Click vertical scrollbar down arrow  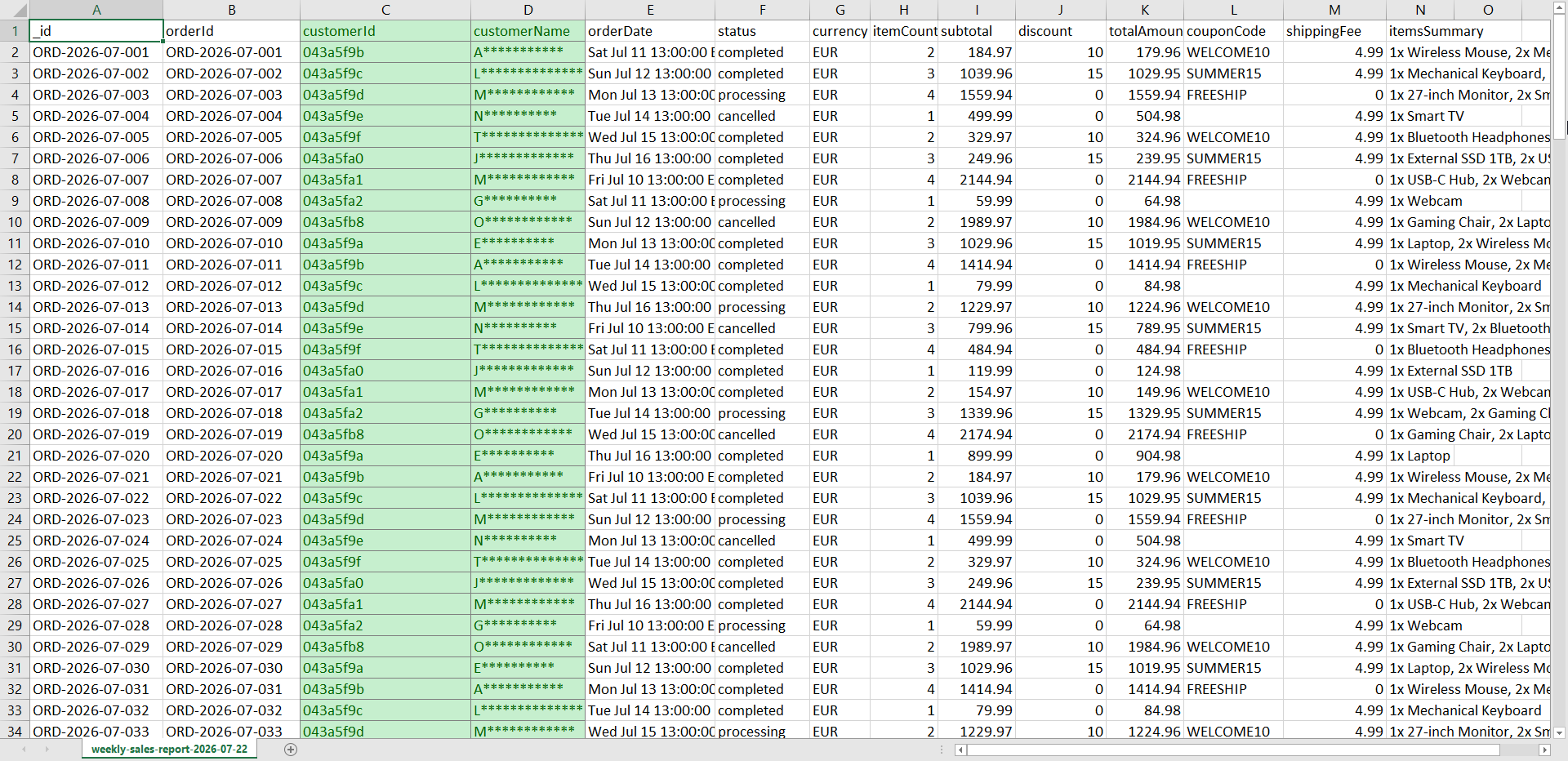(x=1560, y=732)
